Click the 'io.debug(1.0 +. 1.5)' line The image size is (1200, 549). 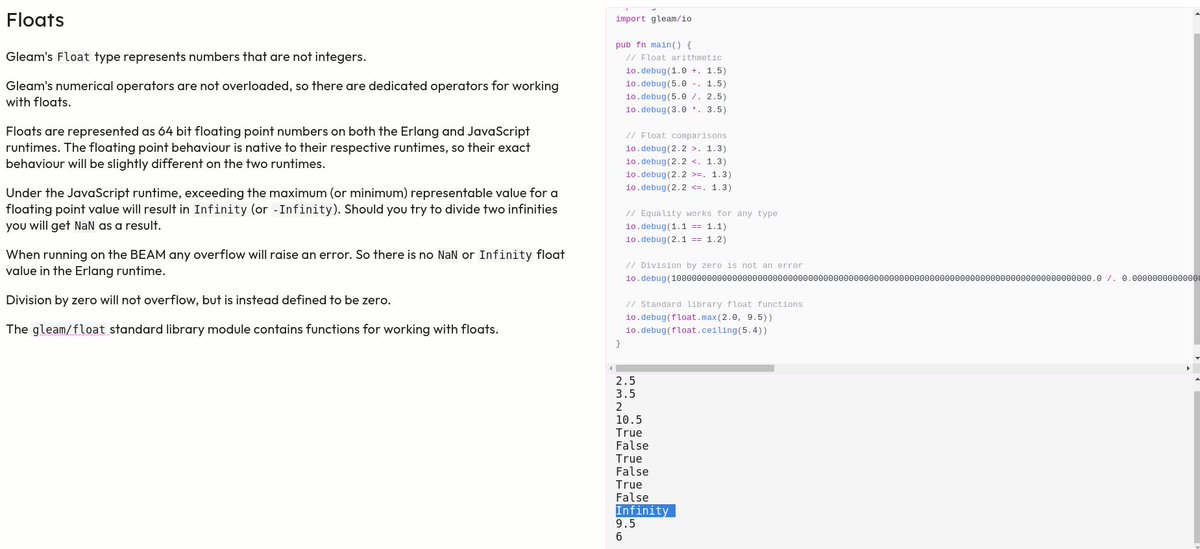pos(676,71)
